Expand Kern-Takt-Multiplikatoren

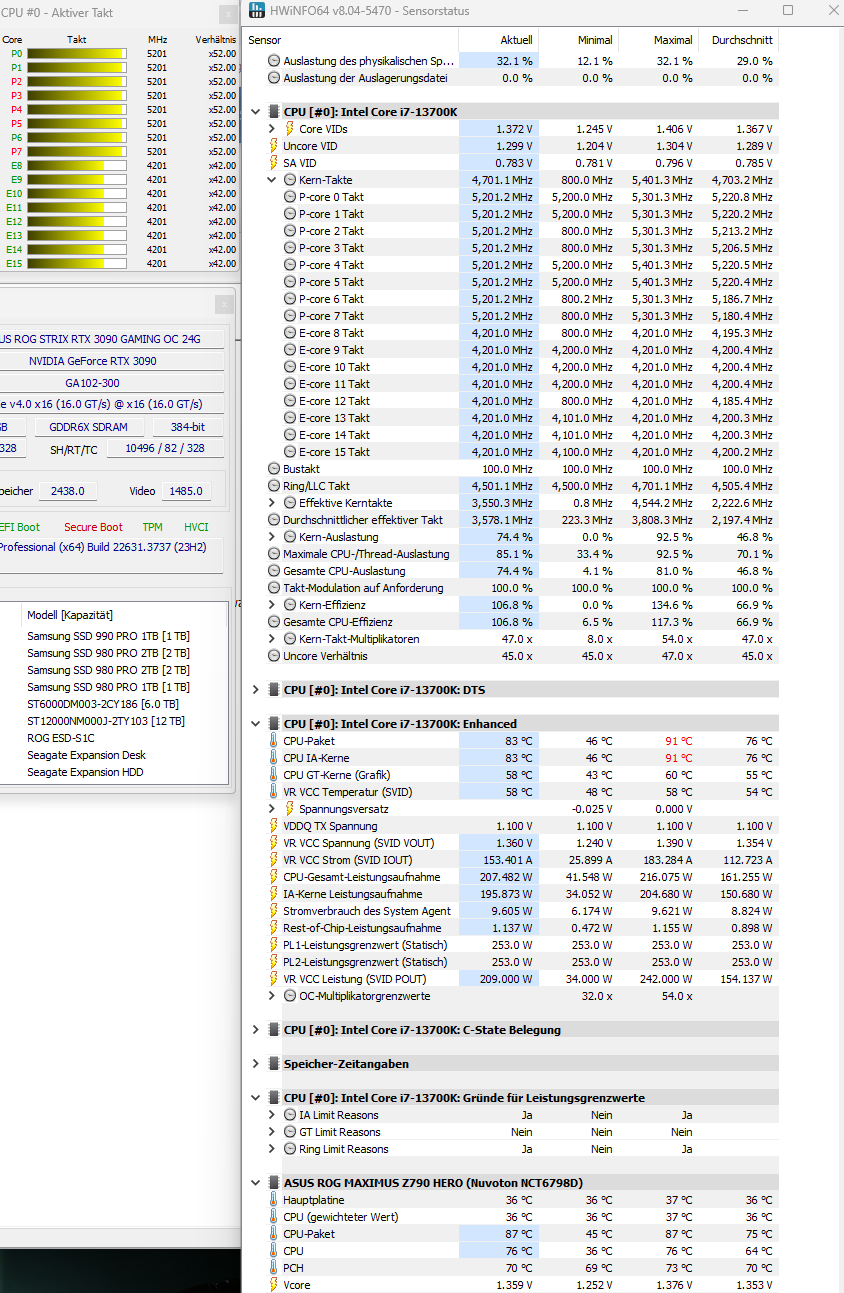point(272,639)
